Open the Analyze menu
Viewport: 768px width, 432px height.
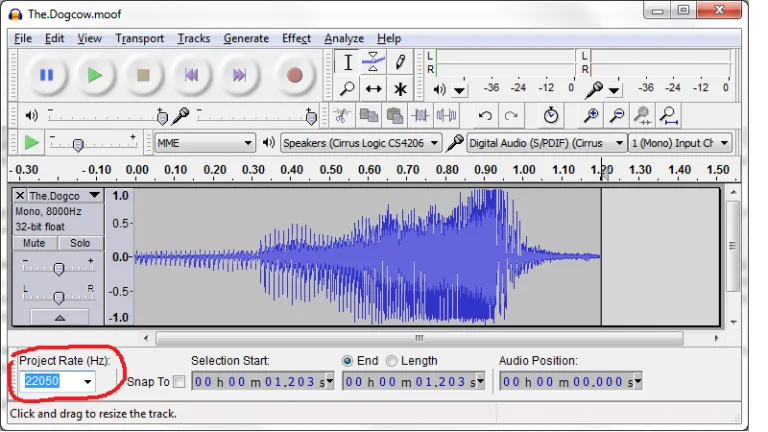pyautogui.click(x=344, y=38)
